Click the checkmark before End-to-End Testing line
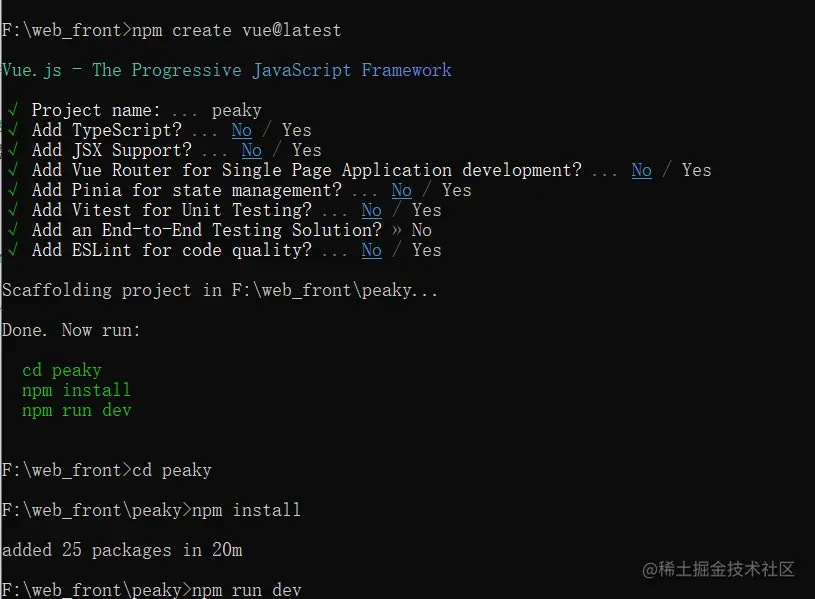The image size is (815, 599). pyautogui.click(x=12, y=230)
